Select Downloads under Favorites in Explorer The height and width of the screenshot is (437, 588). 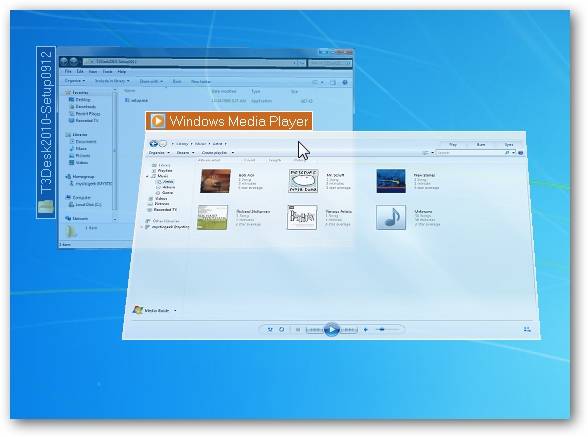pos(83,107)
